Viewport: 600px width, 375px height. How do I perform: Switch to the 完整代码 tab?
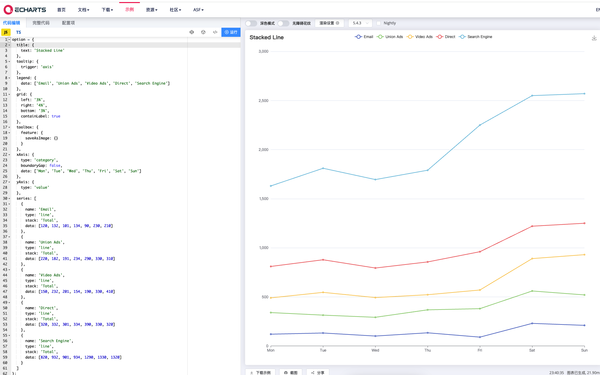(x=41, y=23)
